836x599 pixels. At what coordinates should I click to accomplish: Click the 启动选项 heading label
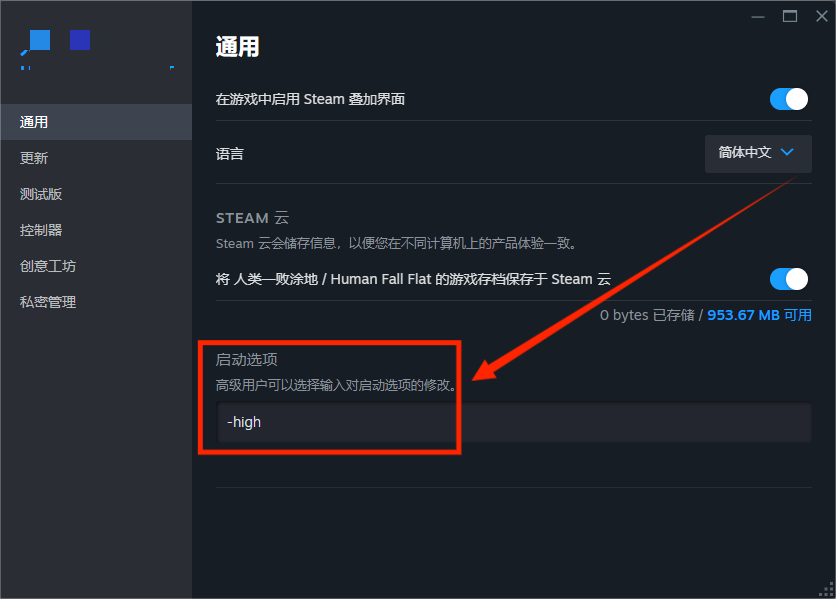click(246, 360)
